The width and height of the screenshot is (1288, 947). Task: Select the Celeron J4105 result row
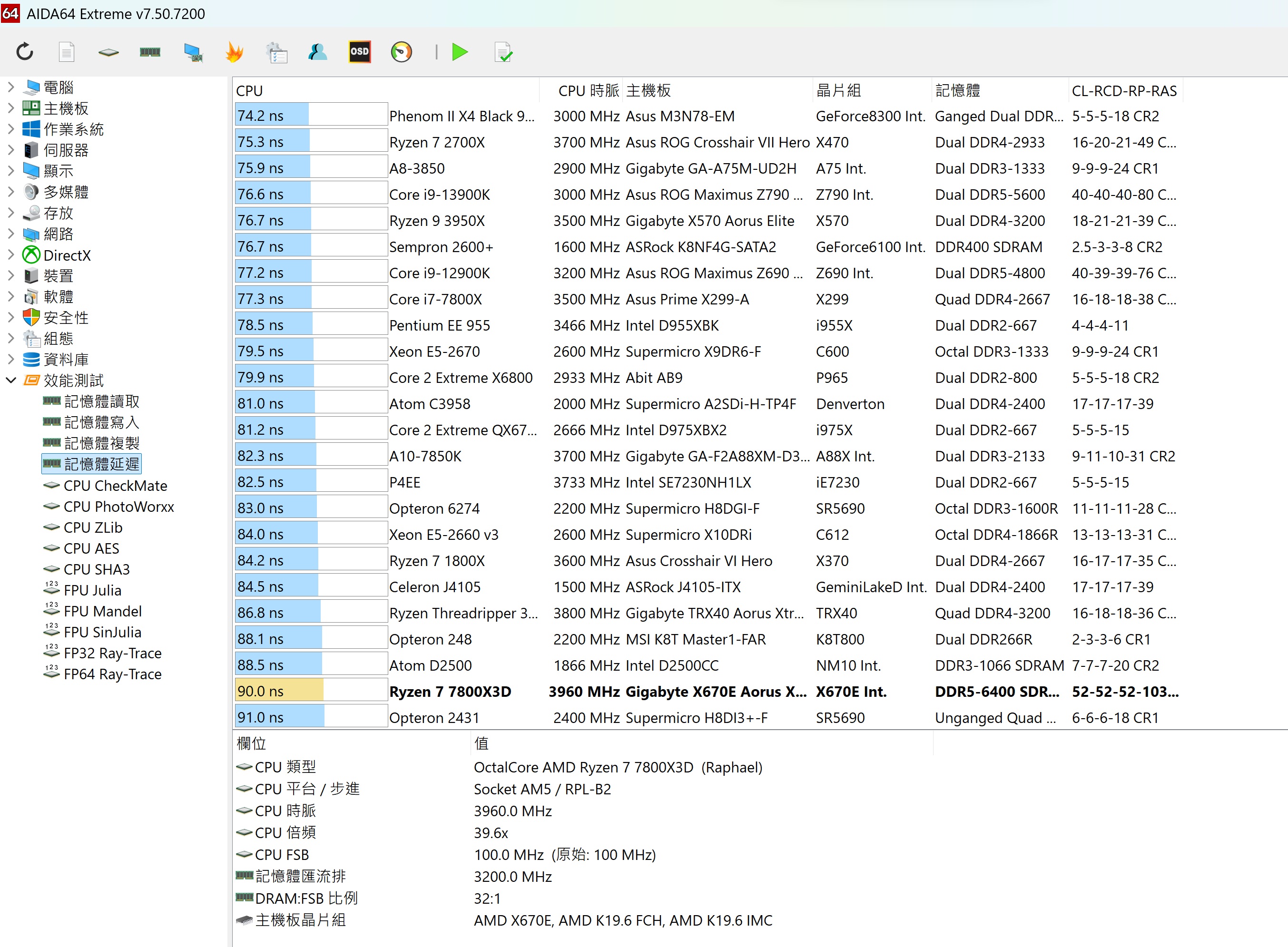pos(708,586)
